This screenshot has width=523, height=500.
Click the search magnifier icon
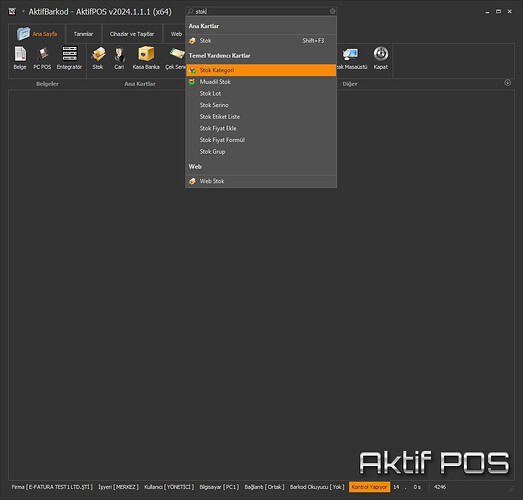point(190,12)
